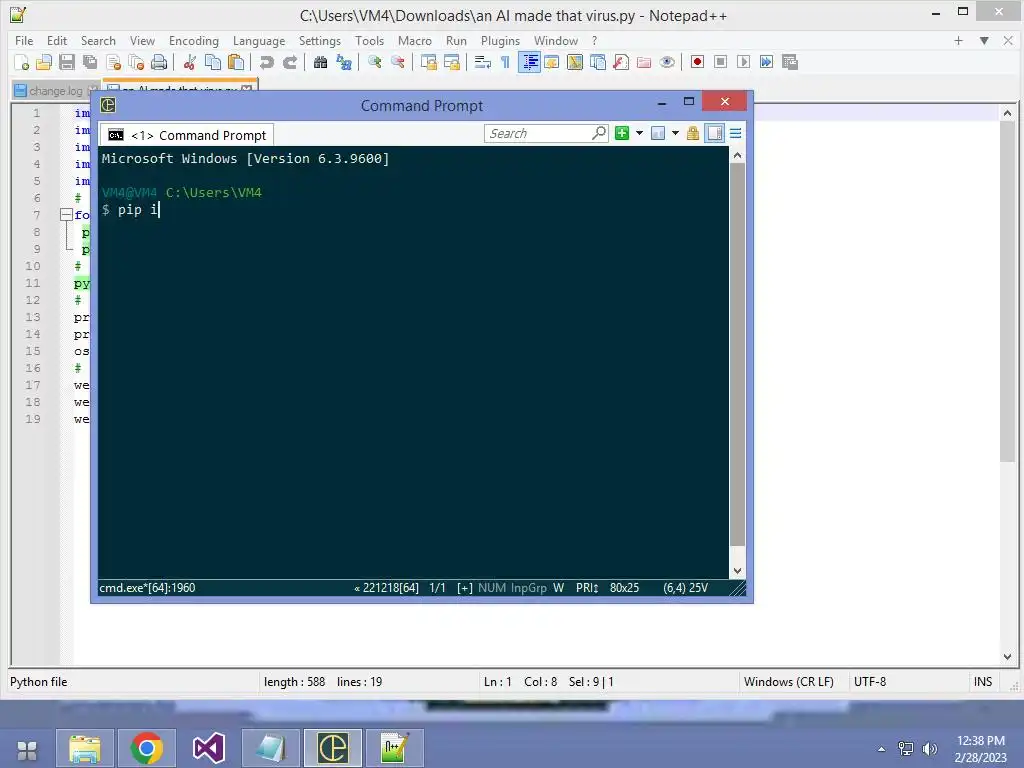This screenshot has height=768, width=1024.
Task: Click Run Macro Multiple Times icon
Action: pyautogui.click(x=767, y=62)
